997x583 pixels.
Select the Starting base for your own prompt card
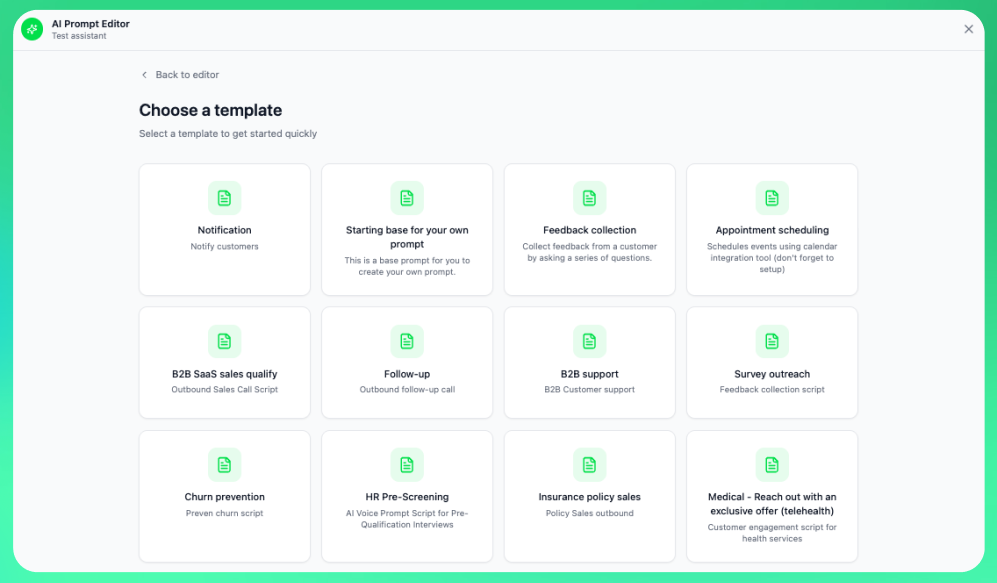click(x=406, y=229)
